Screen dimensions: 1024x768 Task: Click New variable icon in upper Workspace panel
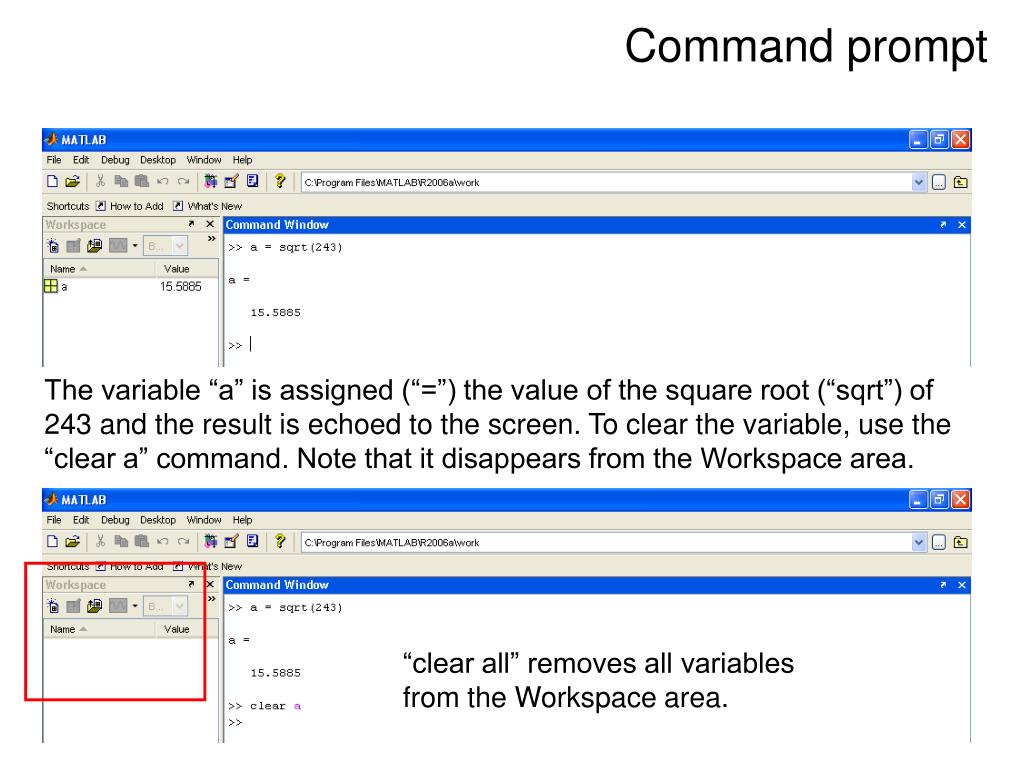click(x=53, y=246)
